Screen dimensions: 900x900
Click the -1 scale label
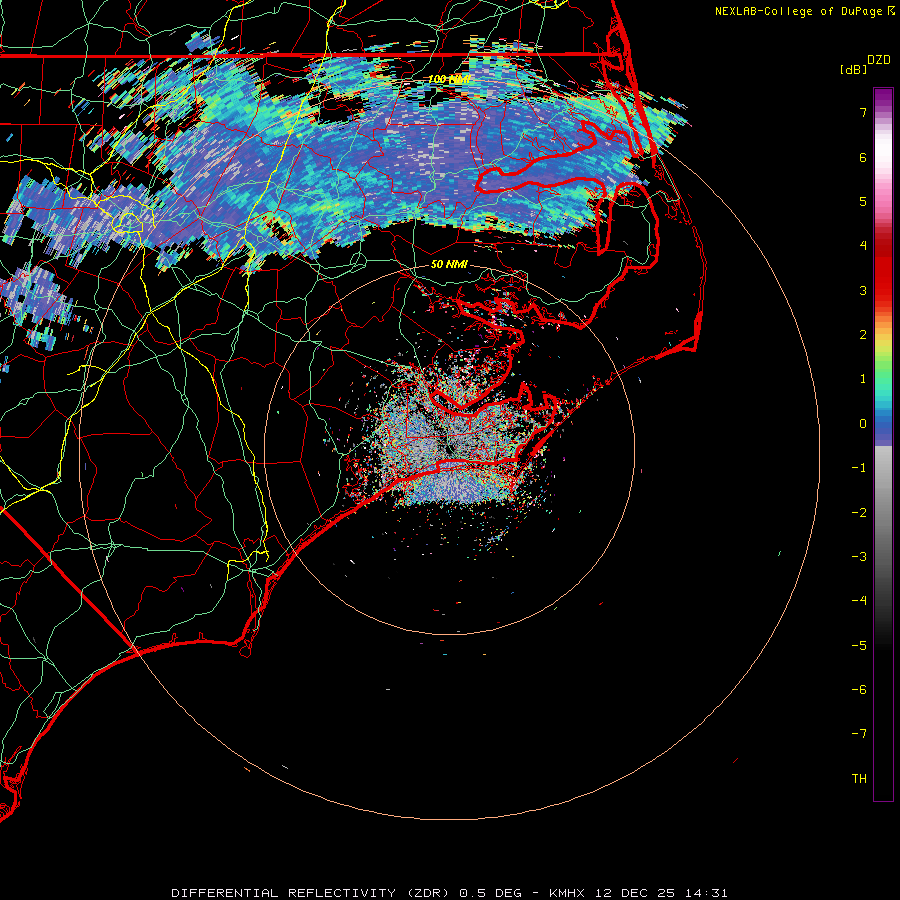(x=859, y=468)
